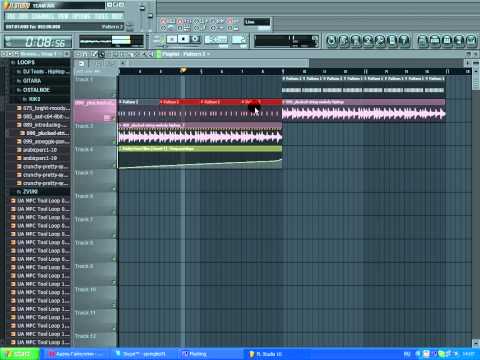Click the first button of the right-hand window shortcut group

pyautogui.click(x=423, y=41)
